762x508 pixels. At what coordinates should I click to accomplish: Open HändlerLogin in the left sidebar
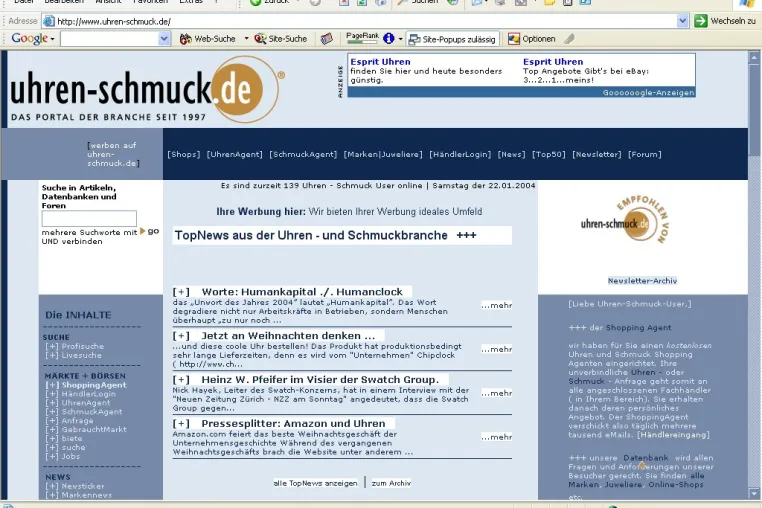pyautogui.click(x=88, y=394)
